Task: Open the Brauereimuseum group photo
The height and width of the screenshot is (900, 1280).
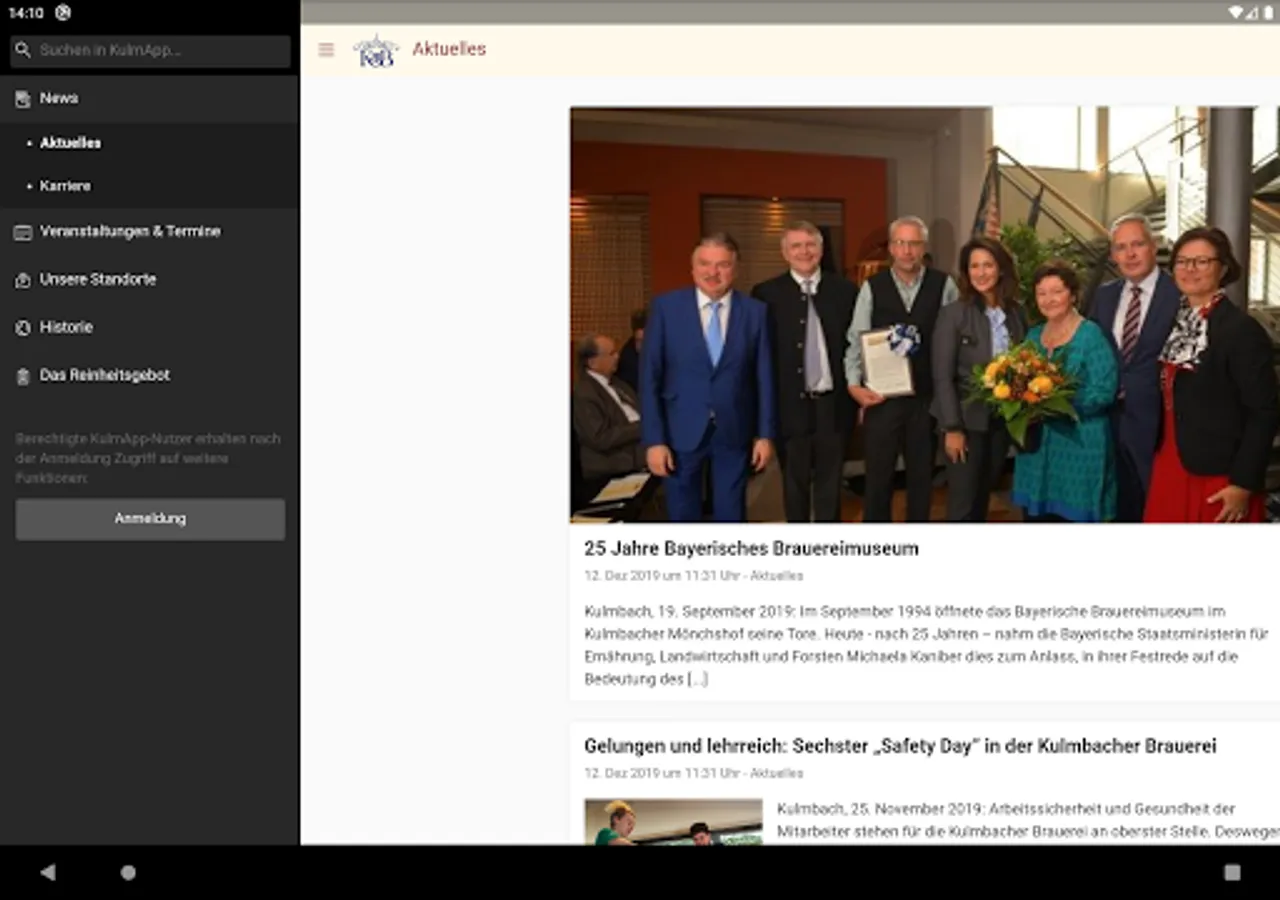Action: pyautogui.click(x=925, y=314)
